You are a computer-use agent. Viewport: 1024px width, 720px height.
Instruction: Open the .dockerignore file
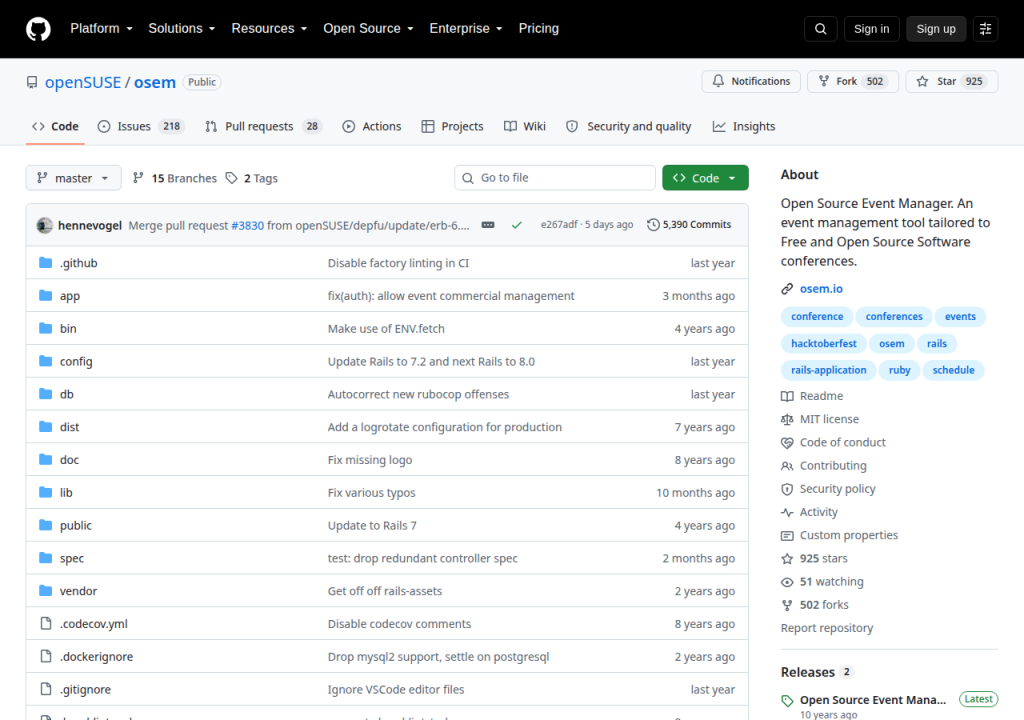tap(96, 657)
